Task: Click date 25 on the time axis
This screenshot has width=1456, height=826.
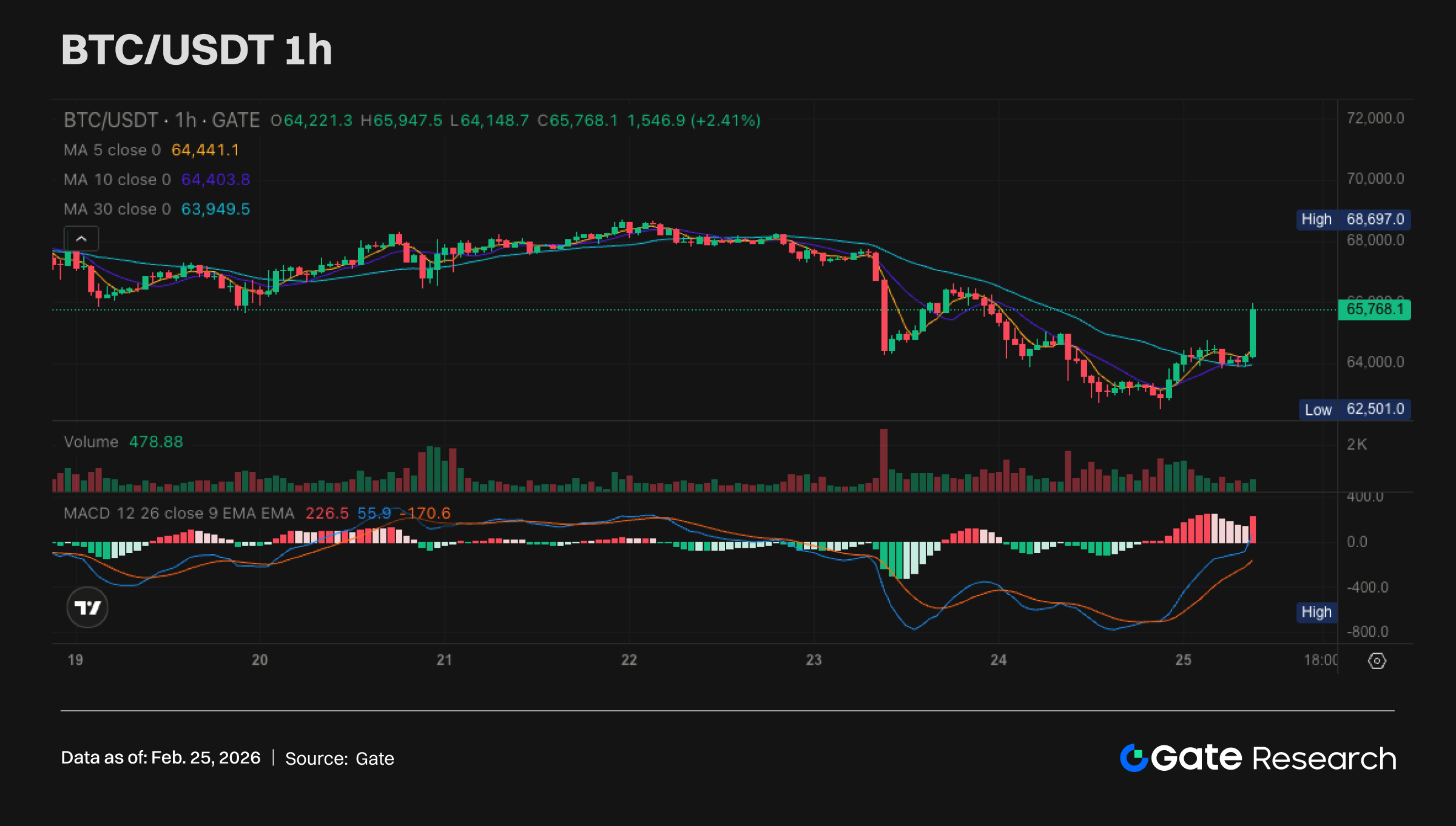Action: pyautogui.click(x=1182, y=660)
